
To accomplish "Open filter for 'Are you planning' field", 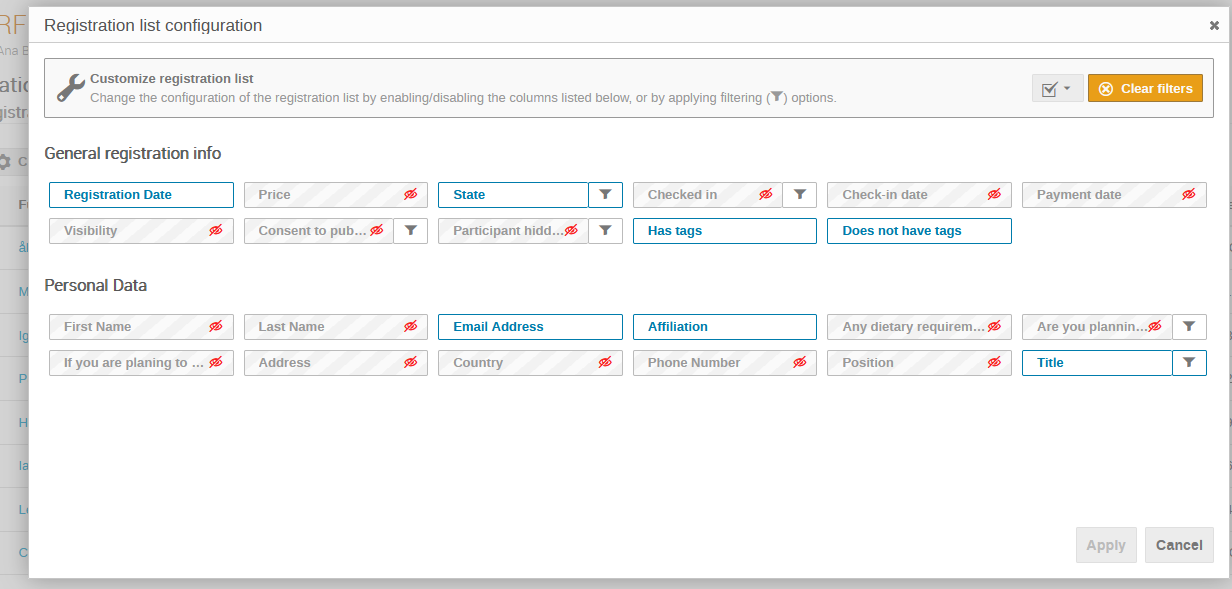I will [x=1189, y=327].
